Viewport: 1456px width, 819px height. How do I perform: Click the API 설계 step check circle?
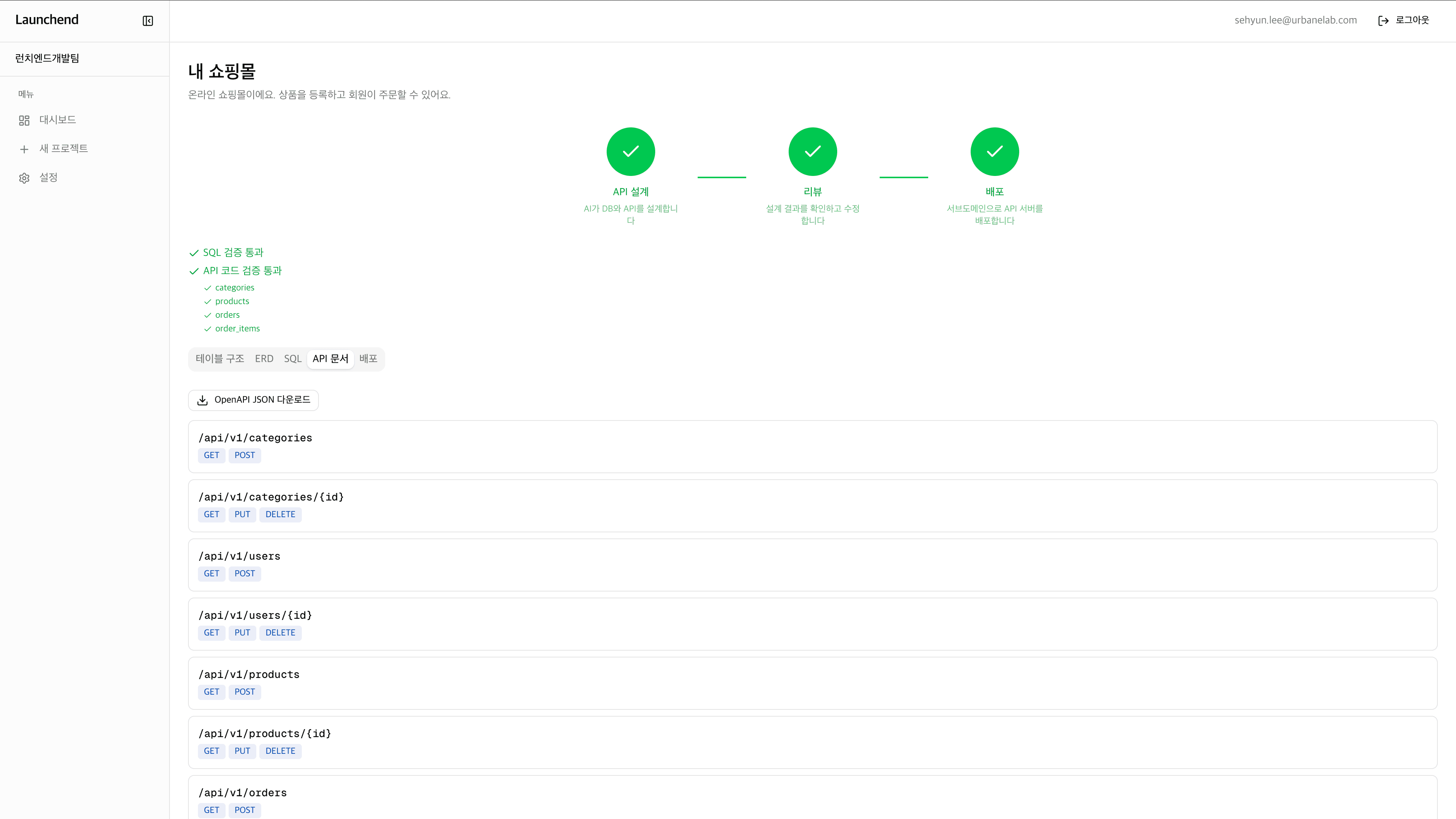pyautogui.click(x=631, y=152)
